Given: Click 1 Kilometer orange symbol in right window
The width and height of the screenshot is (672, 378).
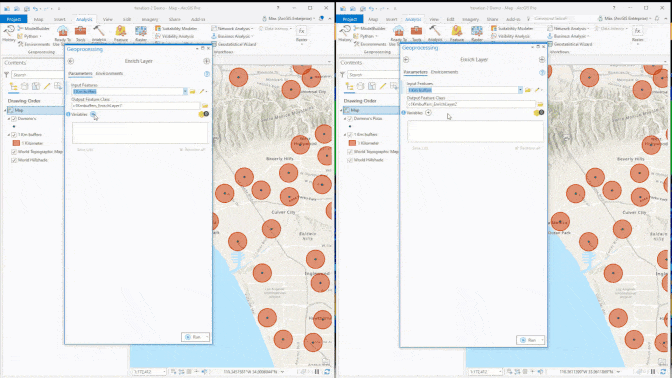Looking at the screenshot, I should pos(352,143).
